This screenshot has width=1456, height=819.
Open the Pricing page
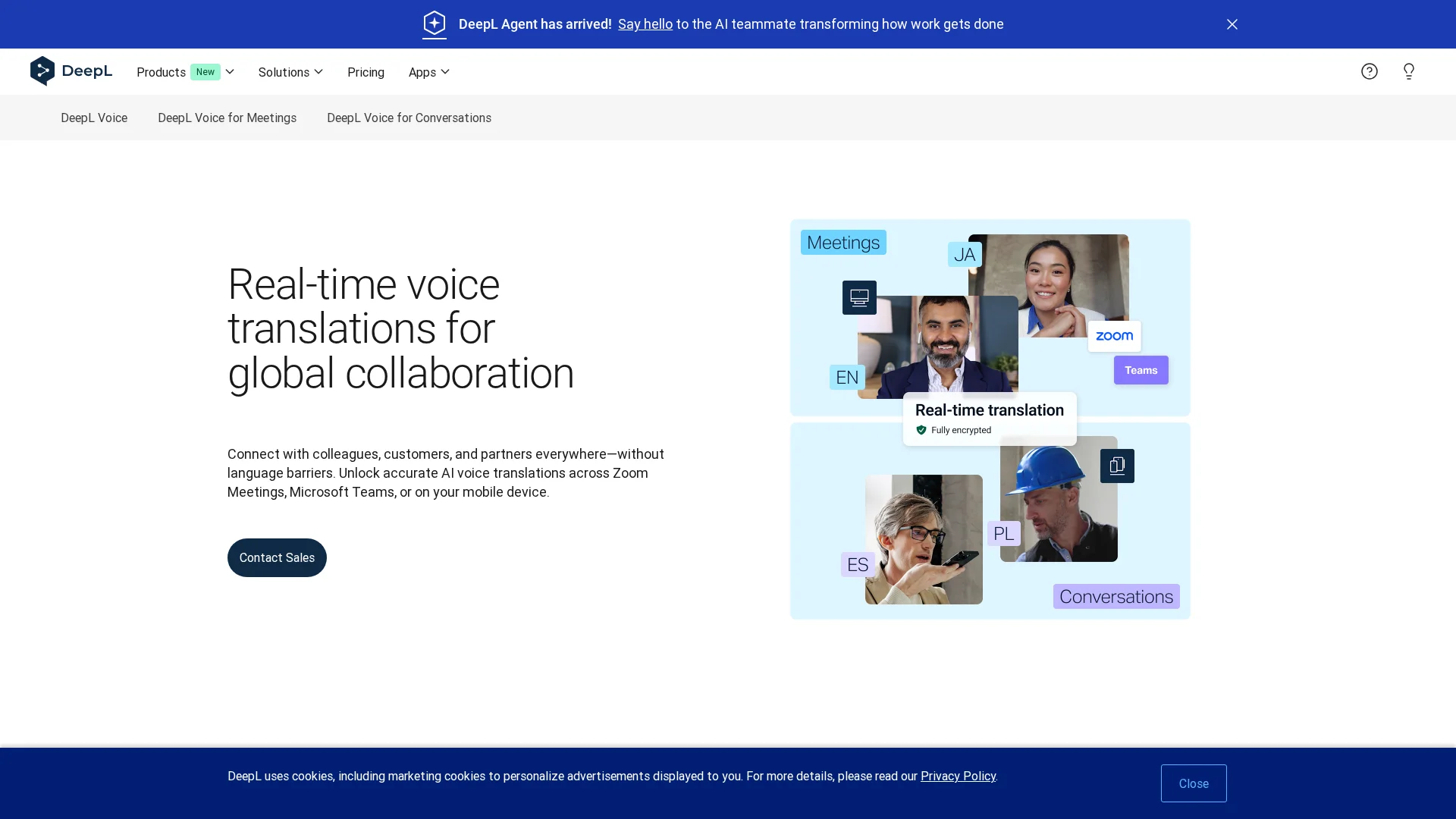366,72
